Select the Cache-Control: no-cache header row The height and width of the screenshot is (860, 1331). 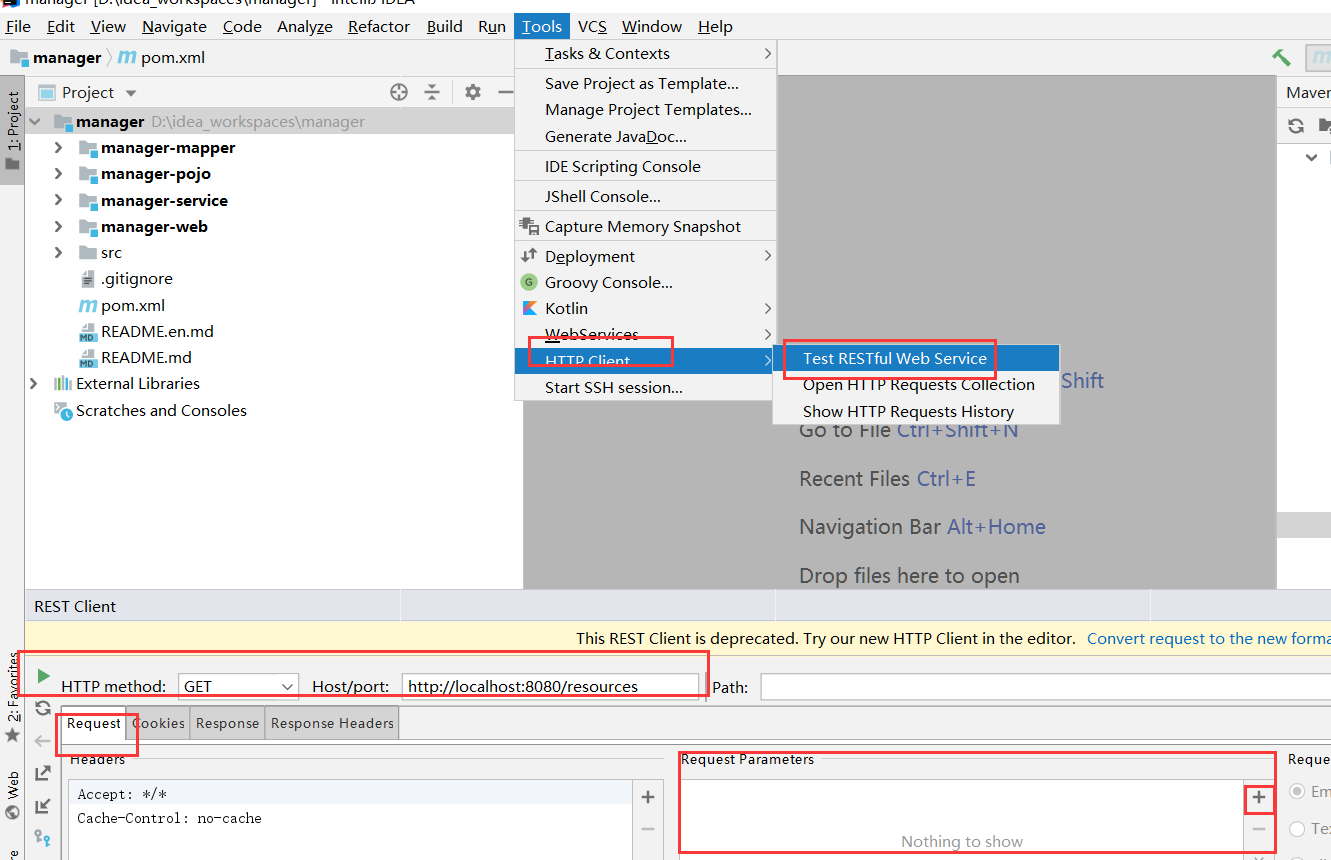[x=351, y=819]
